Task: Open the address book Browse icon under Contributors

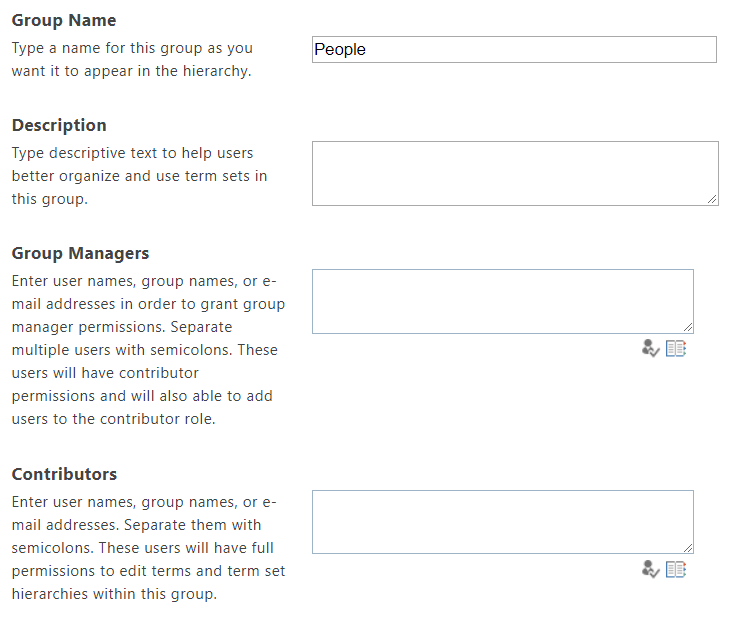Action: pos(676,570)
